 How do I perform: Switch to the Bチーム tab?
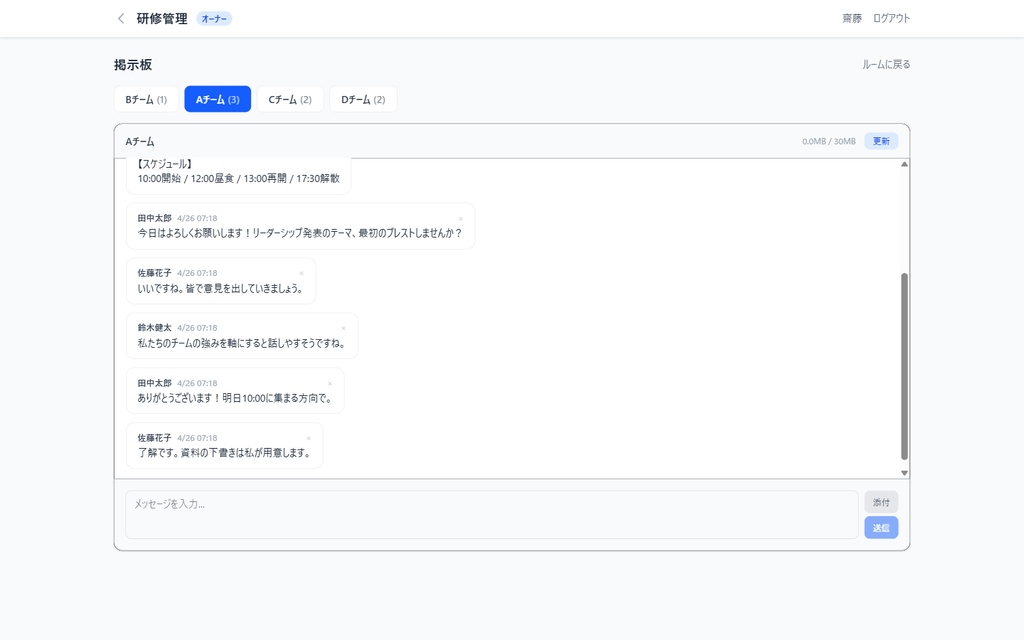(144, 99)
